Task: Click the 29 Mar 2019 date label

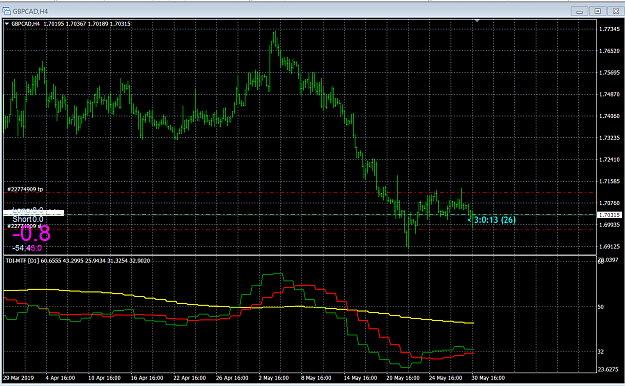Action: coord(19,378)
